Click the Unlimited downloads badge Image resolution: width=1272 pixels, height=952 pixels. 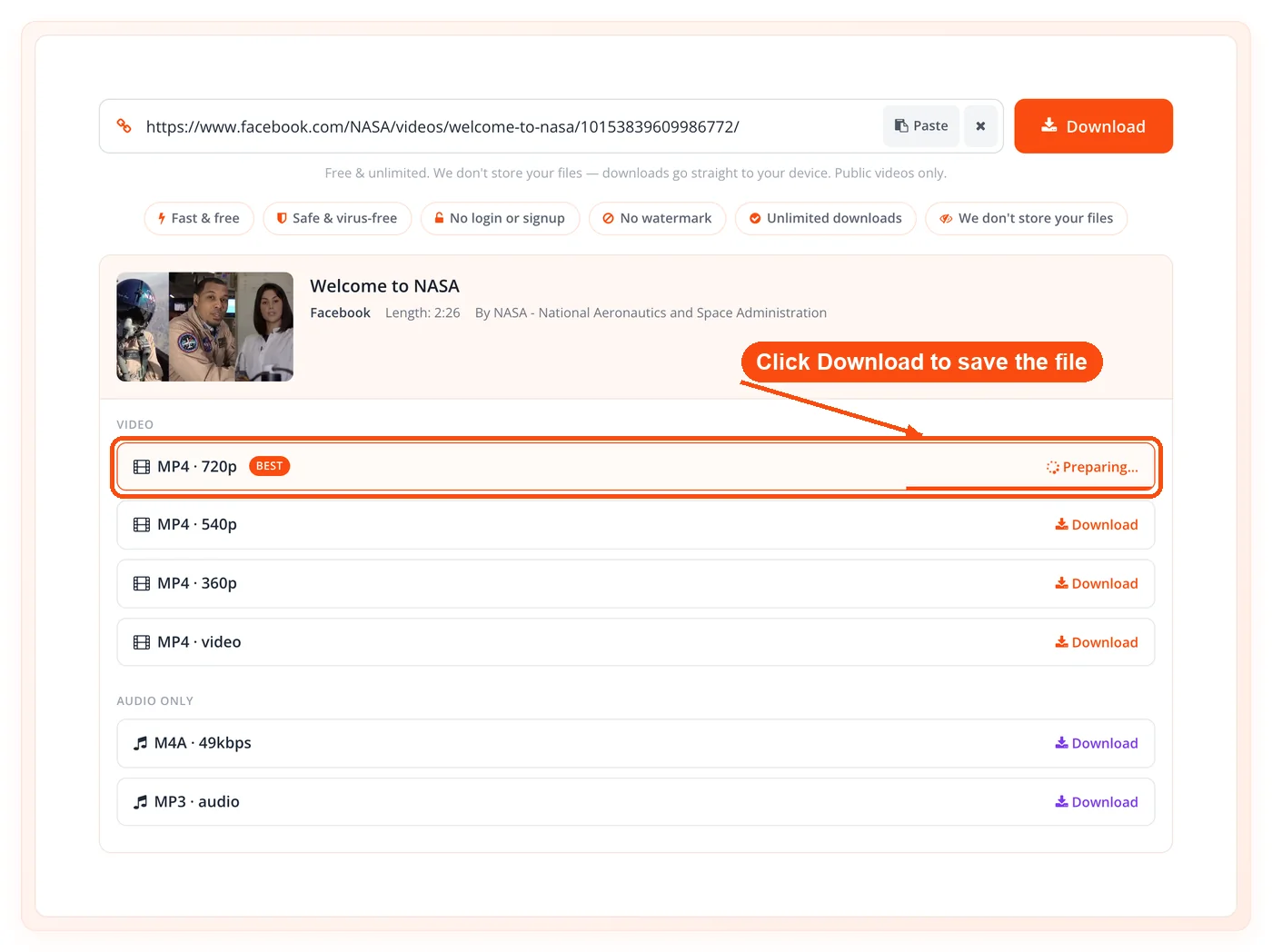pos(825,218)
